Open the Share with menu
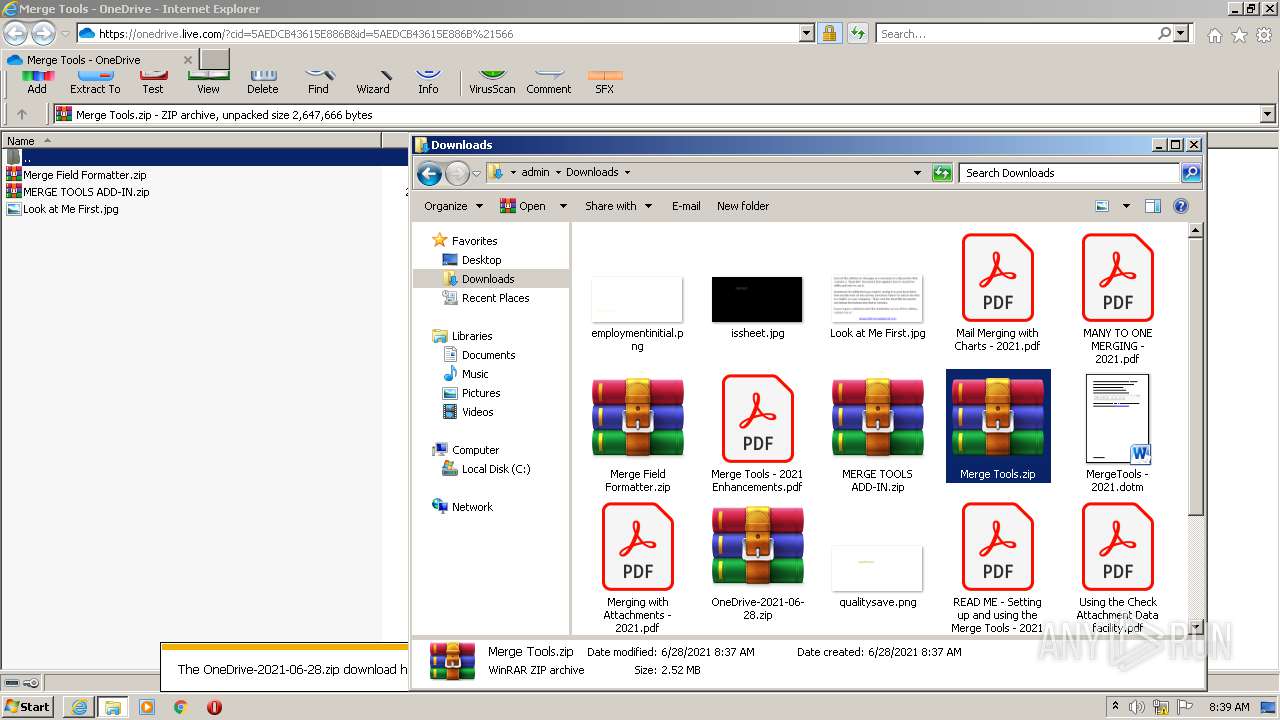Image resolution: width=1280 pixels, height=720 pixels. [x=618, y=206]
